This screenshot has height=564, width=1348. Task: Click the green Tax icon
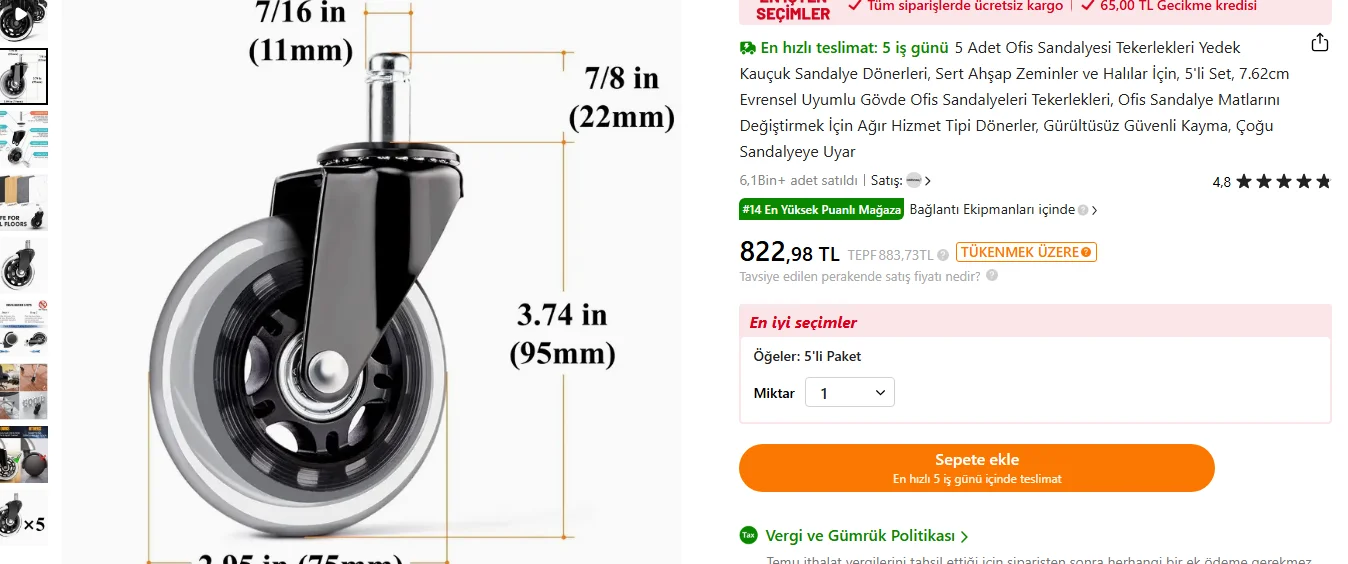coord(749,535)
